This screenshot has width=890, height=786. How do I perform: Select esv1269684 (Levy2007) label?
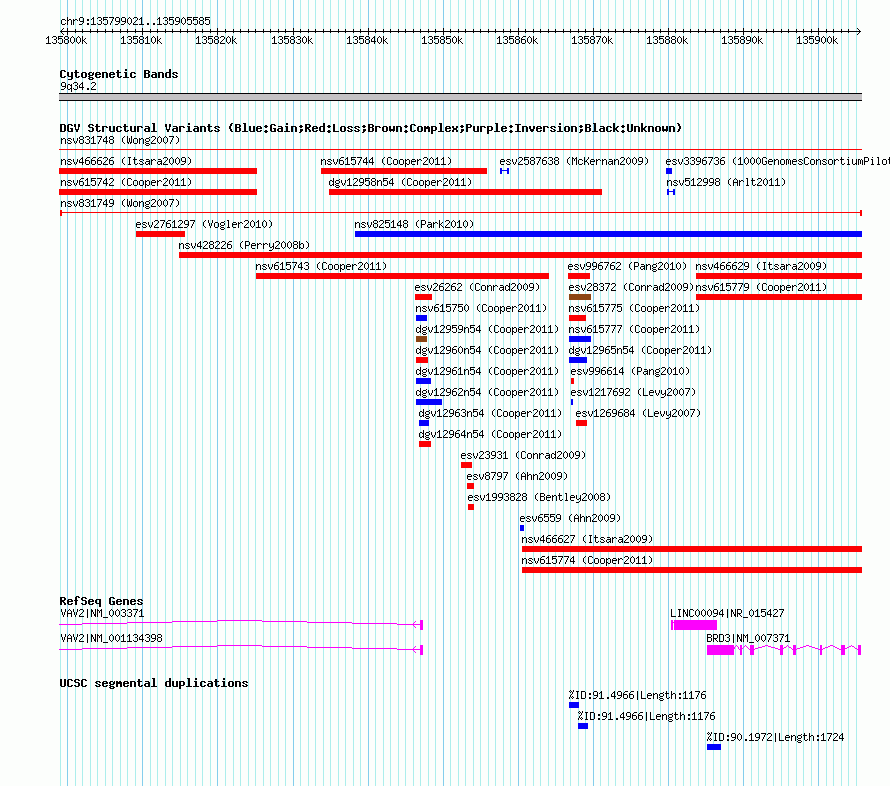click(638, 413)
